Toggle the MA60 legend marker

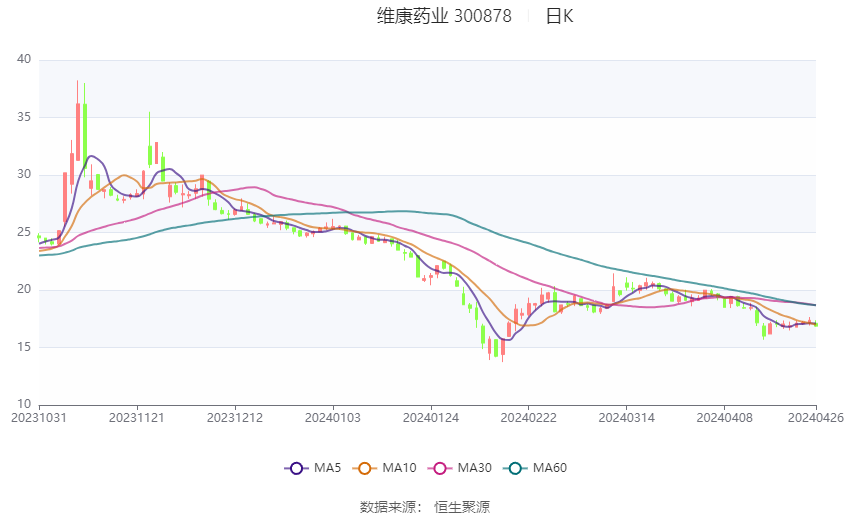coord(515,468)
